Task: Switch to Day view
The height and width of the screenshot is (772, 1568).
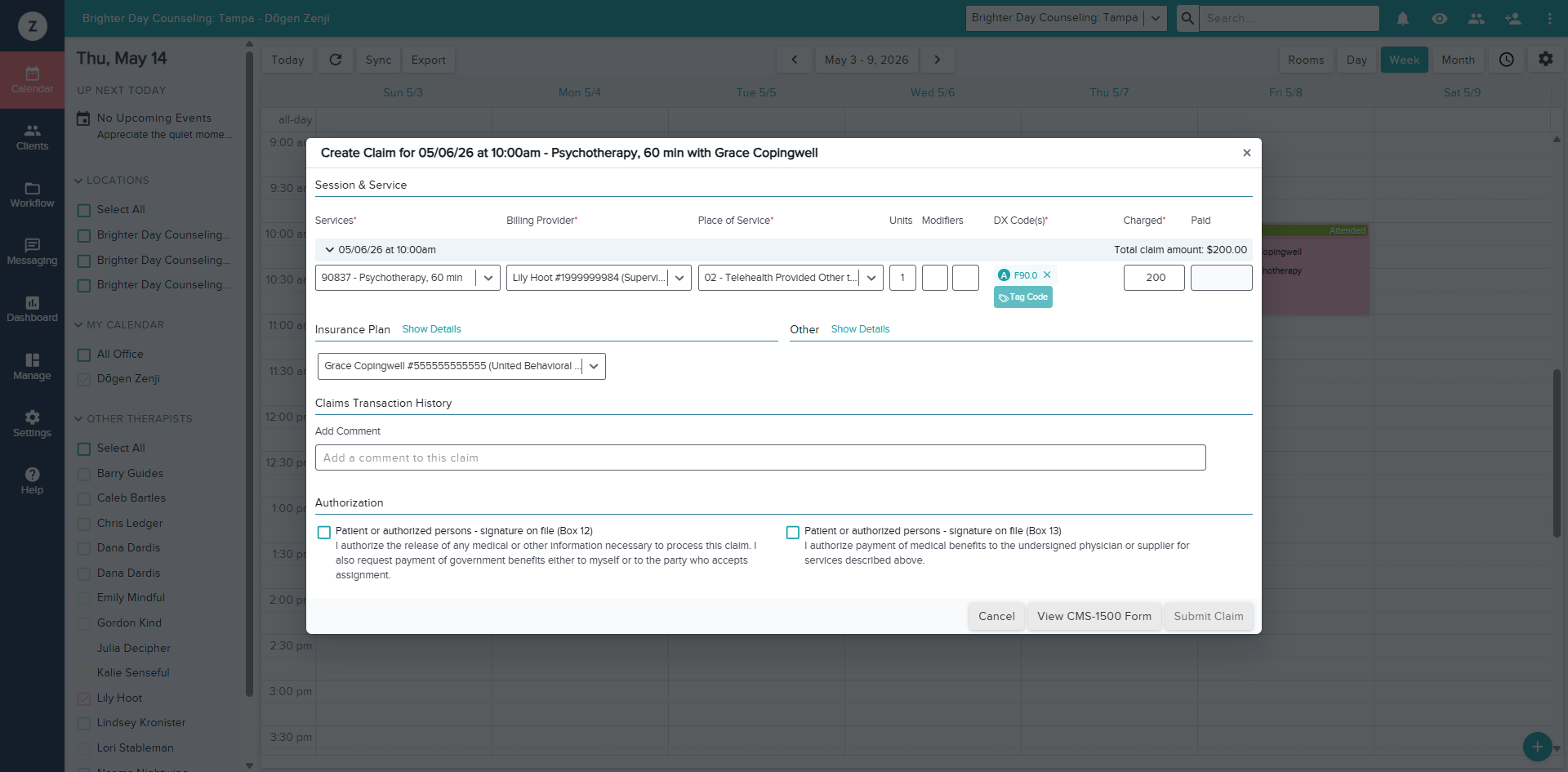Action: coord(1356,60)
